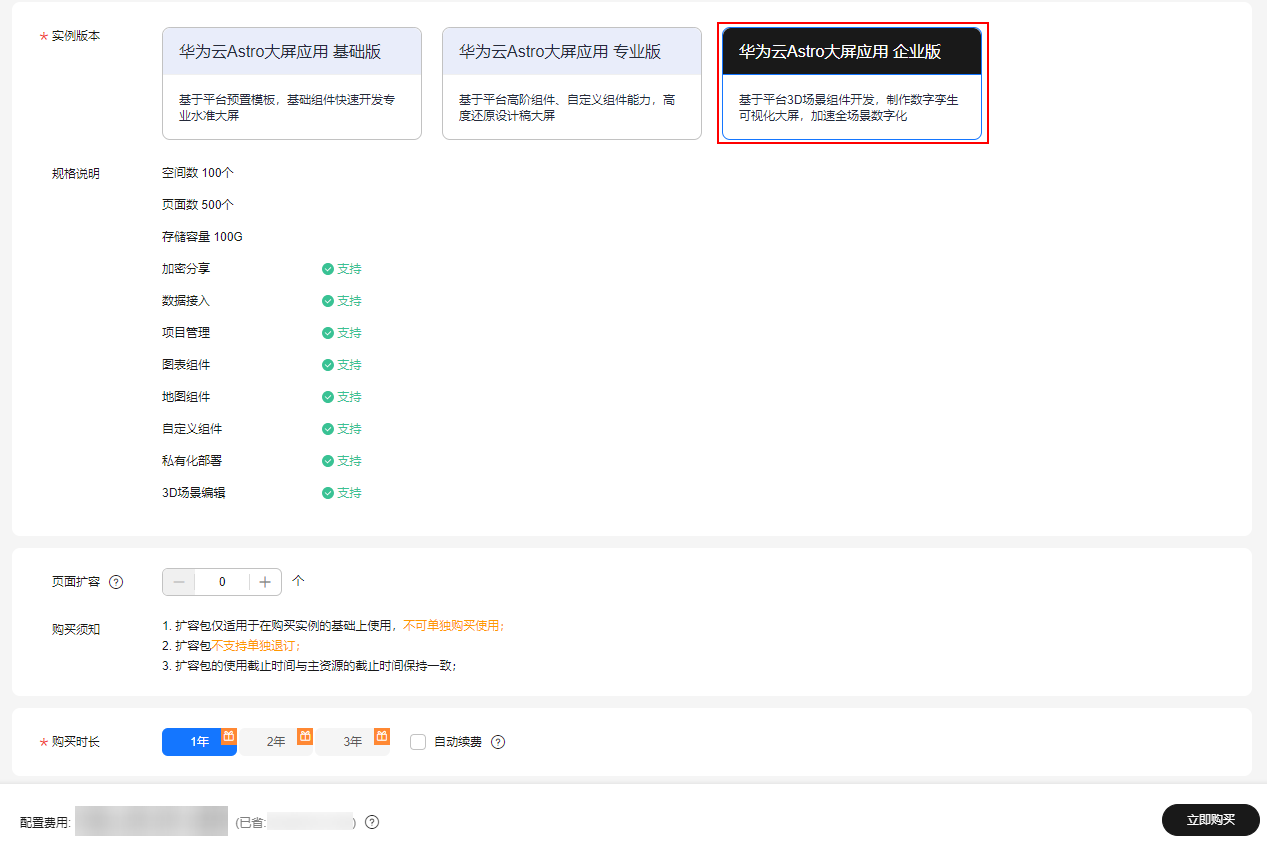Click the 立即购买 button
Viewport: 1267px width, 844px height.
click(1211, 820)
